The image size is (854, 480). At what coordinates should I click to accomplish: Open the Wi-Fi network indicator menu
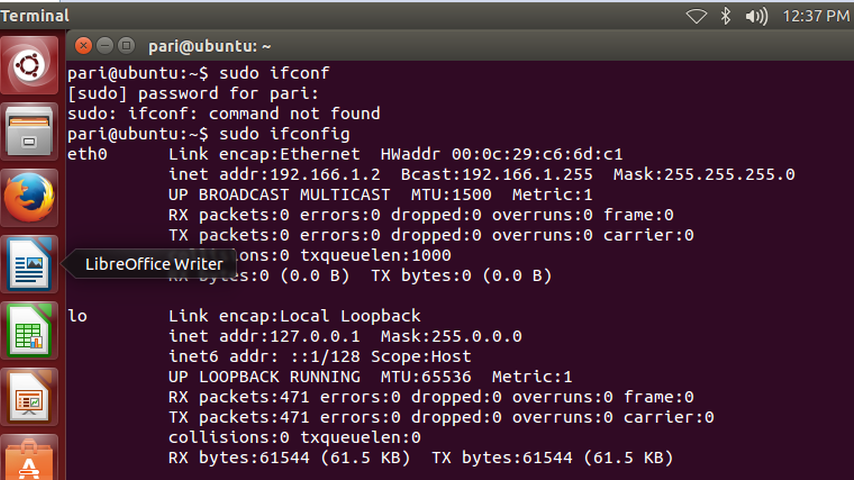(x=696, y=16)
